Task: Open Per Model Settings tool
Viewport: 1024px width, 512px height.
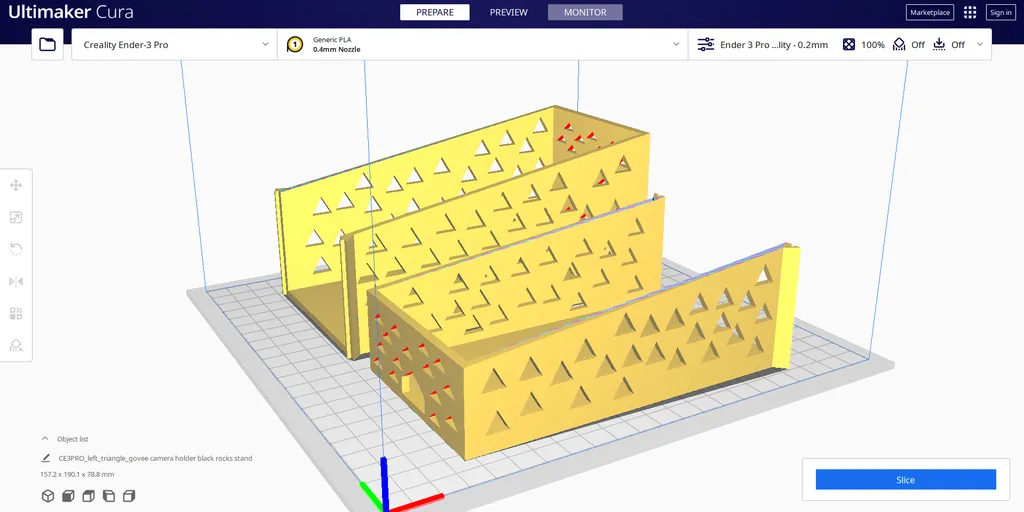Action: click(x=16, y=313)
